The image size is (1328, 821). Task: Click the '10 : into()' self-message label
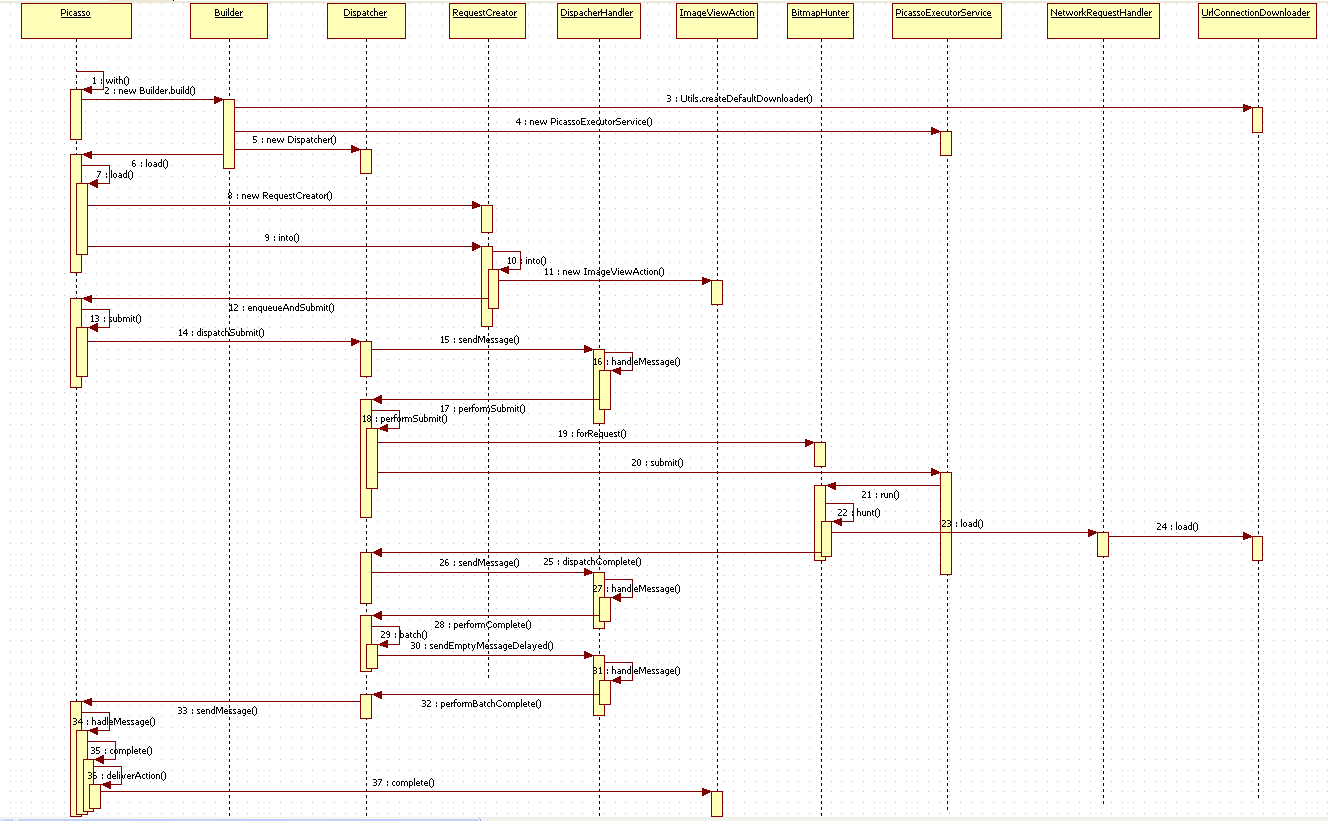click(527, 260)
